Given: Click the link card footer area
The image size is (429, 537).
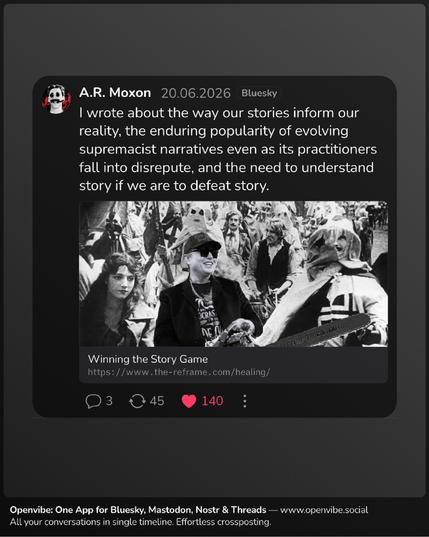Looking at the screenshot, I should [x=234, y=365].
